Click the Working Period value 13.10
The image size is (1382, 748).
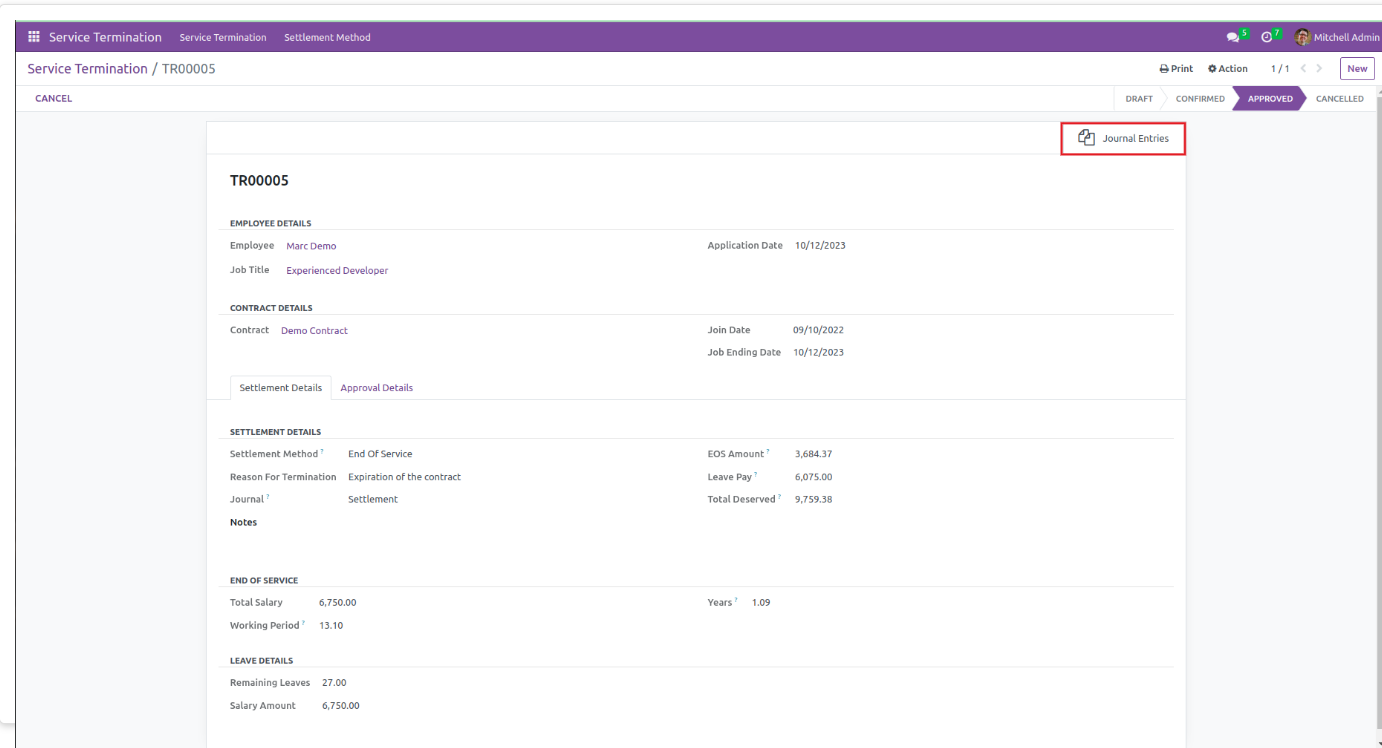pos(331,626)
